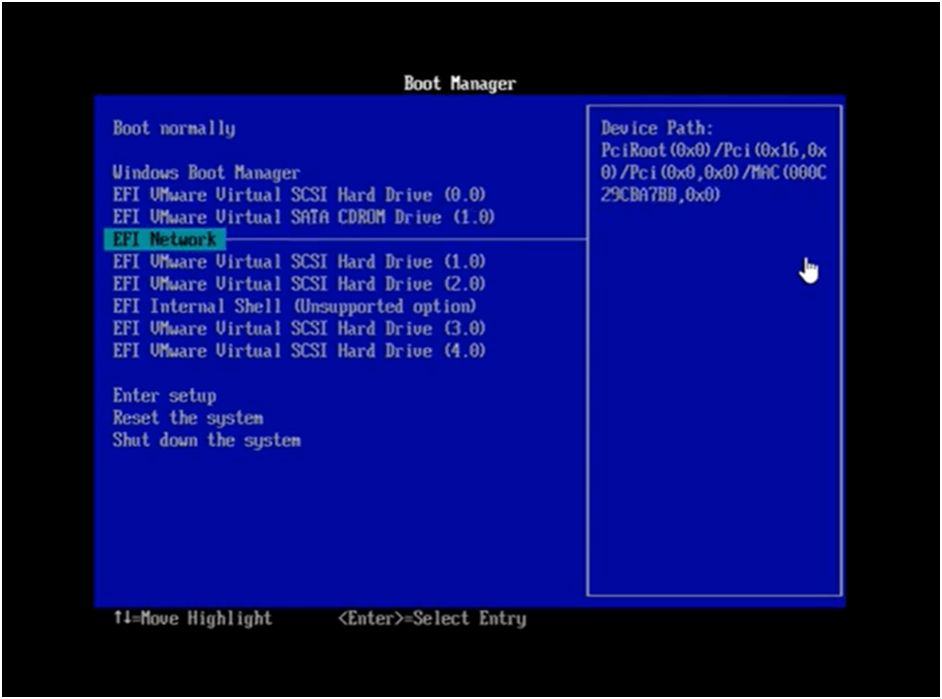Choose Reset the system
This screenshot has height=699, width=942.
tap(188, 418)
